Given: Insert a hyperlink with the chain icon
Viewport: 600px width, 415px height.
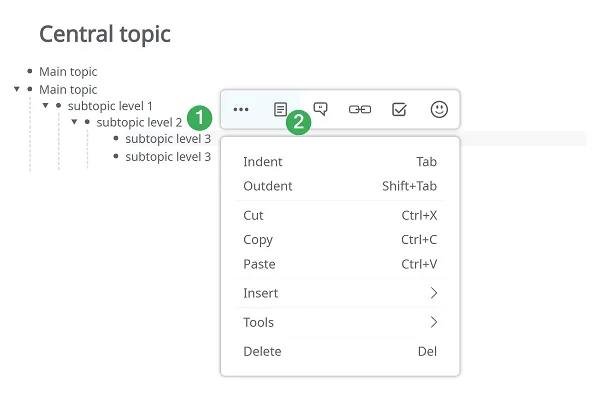Looking at the screenshot, I should 360,110.
